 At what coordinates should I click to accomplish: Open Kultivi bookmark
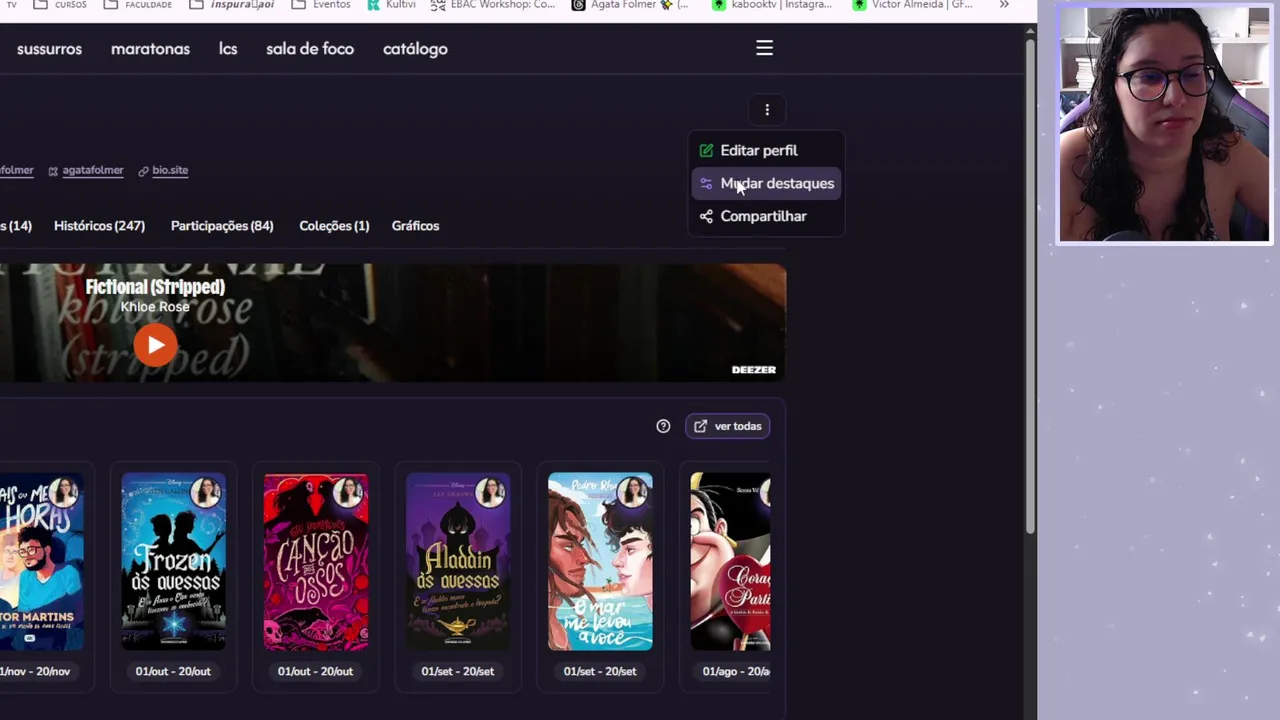coord(391,5)
